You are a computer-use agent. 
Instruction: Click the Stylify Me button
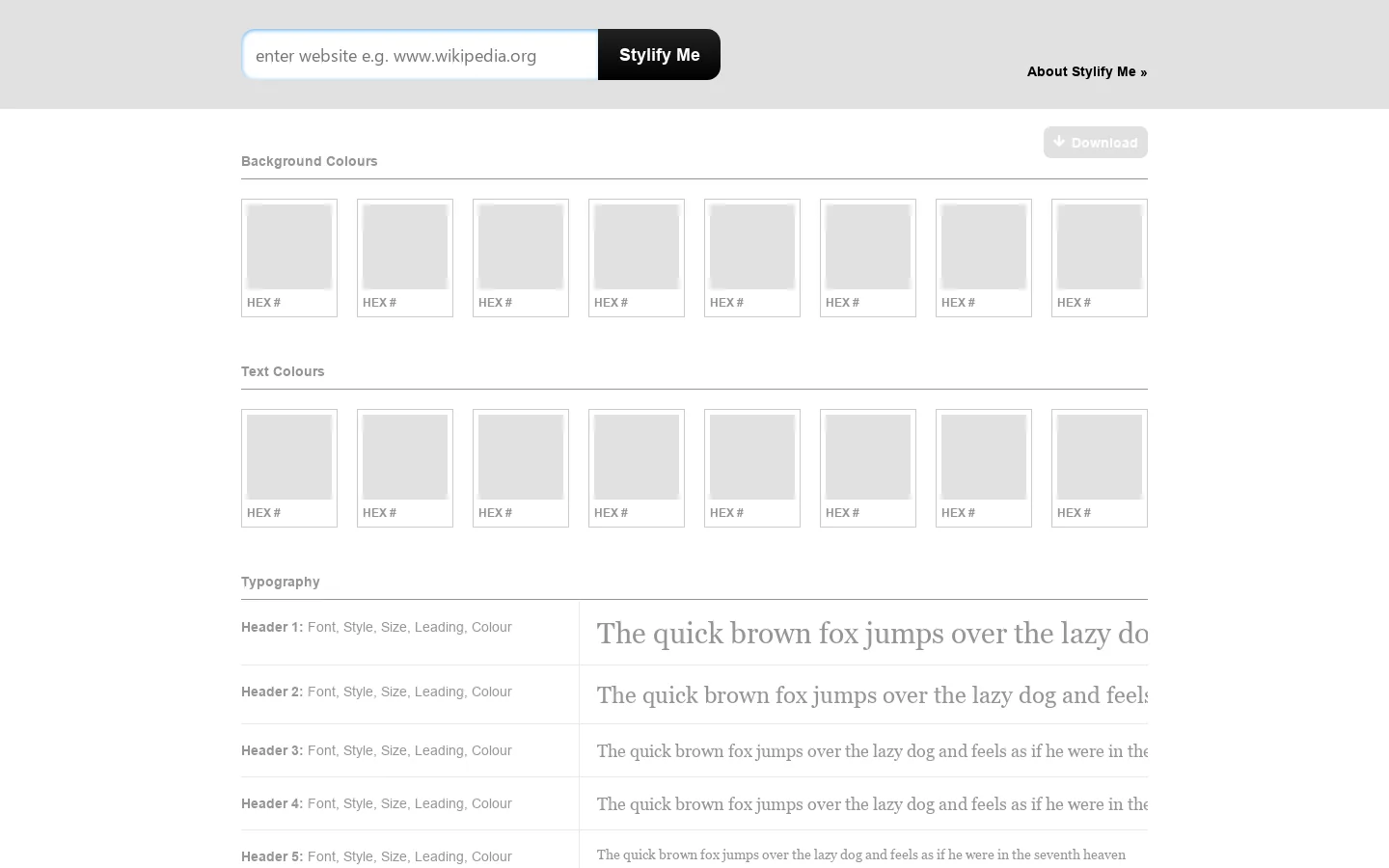point(659,55)
